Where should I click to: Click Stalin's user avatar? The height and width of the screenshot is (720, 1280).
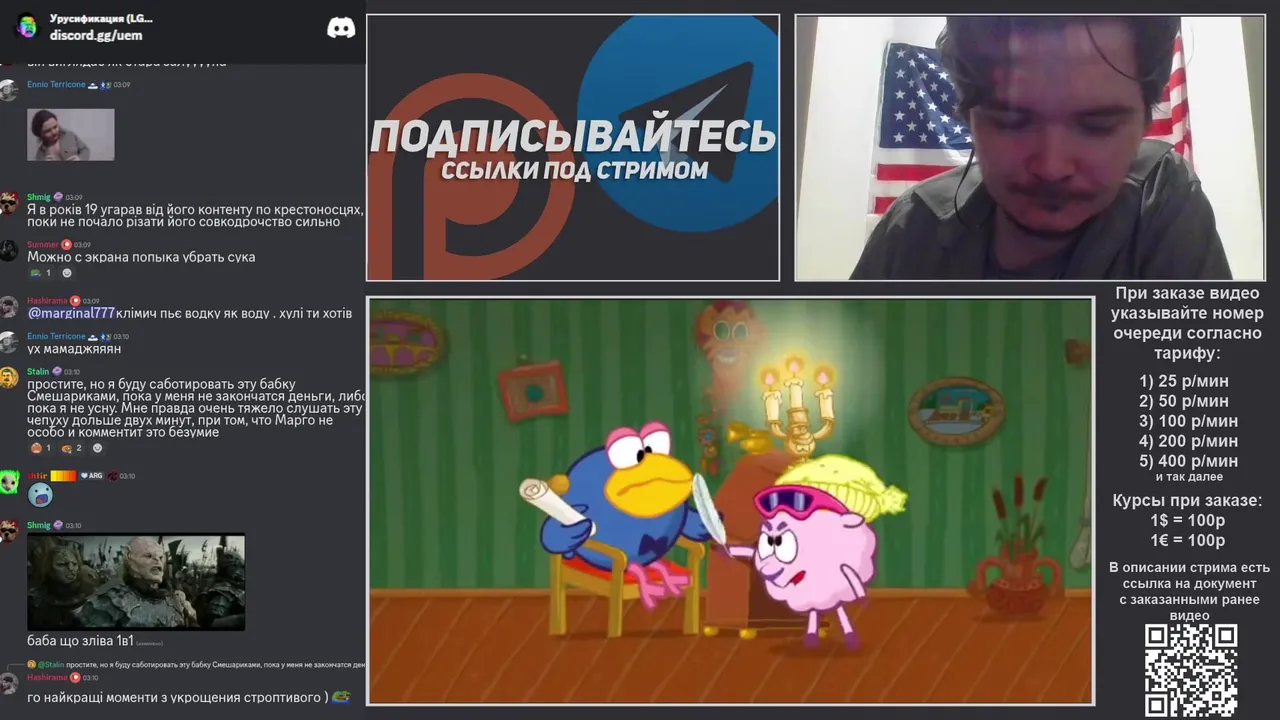click(x=9, y=378)
